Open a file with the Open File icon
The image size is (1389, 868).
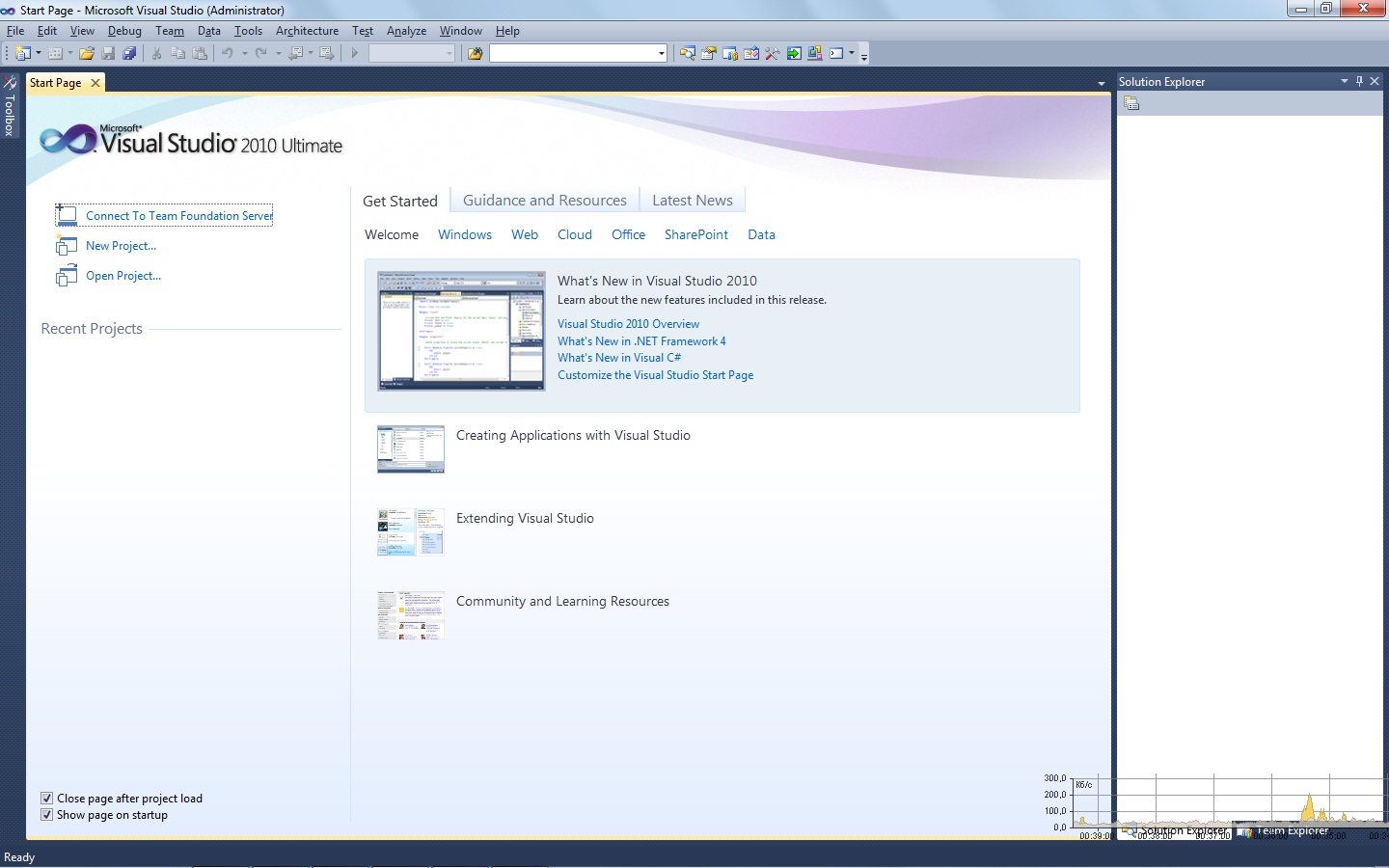tap(86, 53)
